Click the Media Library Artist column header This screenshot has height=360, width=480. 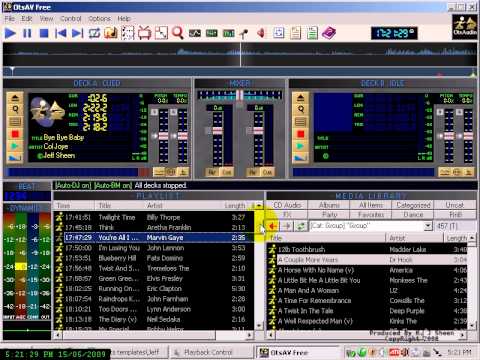point(415,238)
